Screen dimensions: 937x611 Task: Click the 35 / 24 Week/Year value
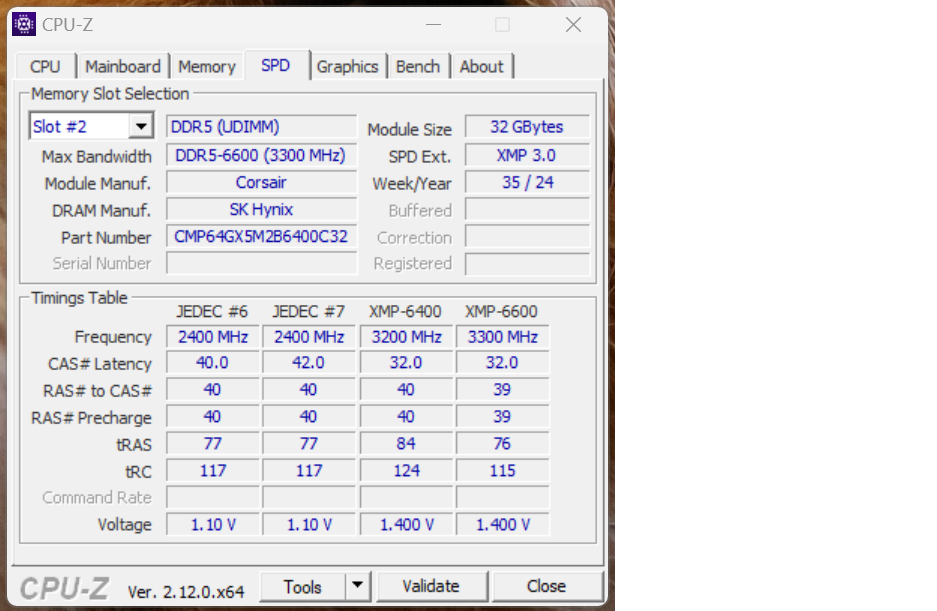(x=527, y=182)
